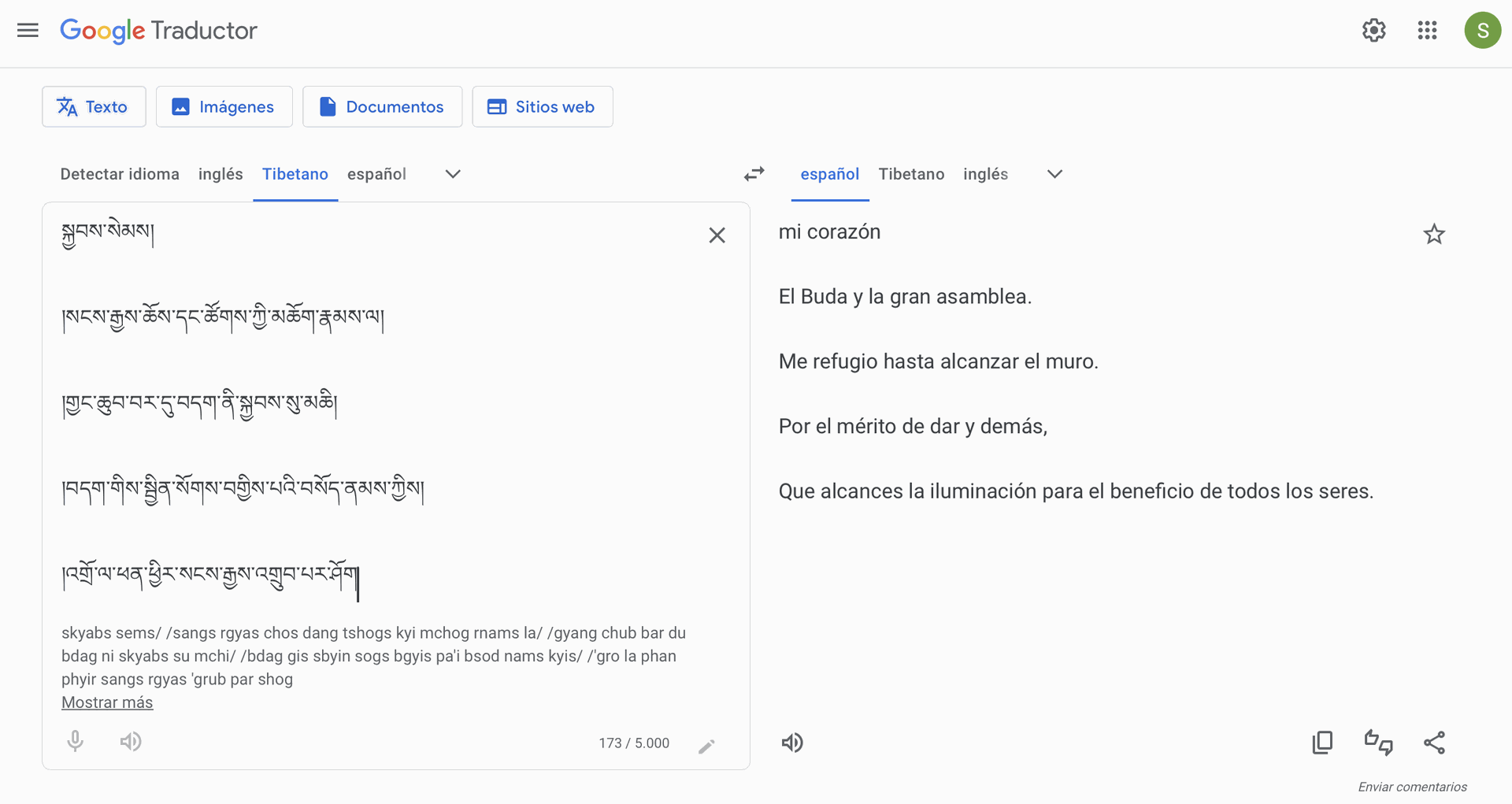Listen to the Spanish translation
Screen dimensions: 1512x804
click(x=792, y=743)
